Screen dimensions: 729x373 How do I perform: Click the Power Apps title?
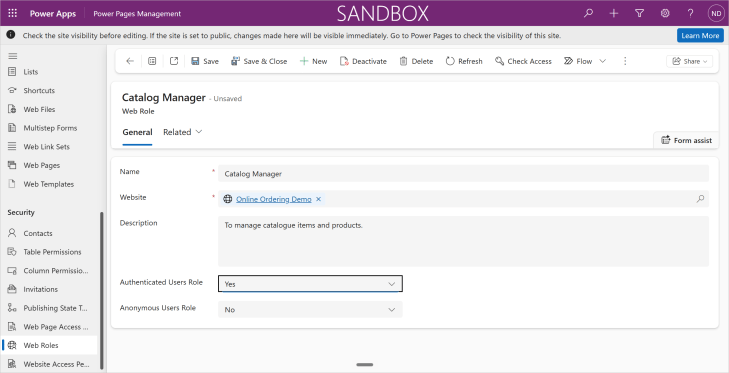[x=53, y=13]
